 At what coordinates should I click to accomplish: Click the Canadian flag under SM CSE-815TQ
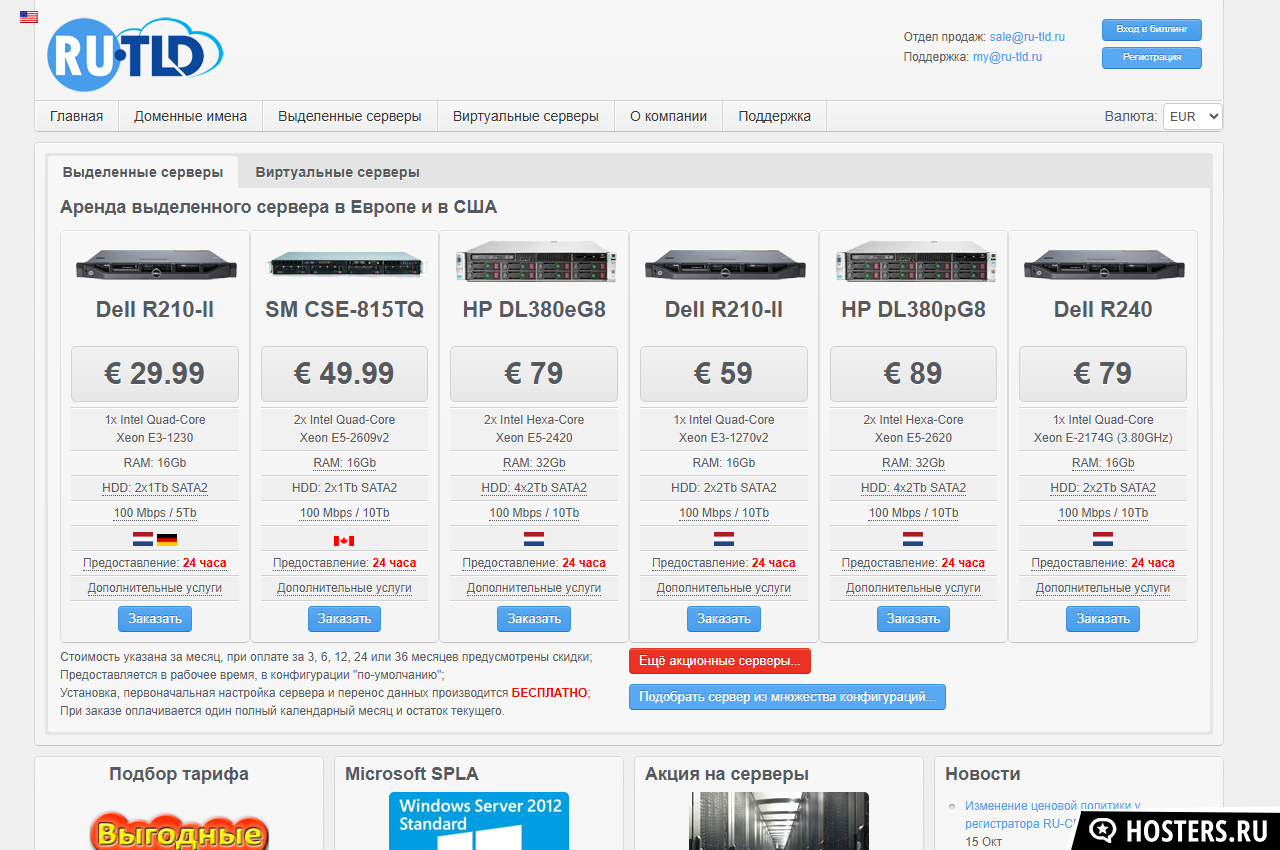pos(344,541)
